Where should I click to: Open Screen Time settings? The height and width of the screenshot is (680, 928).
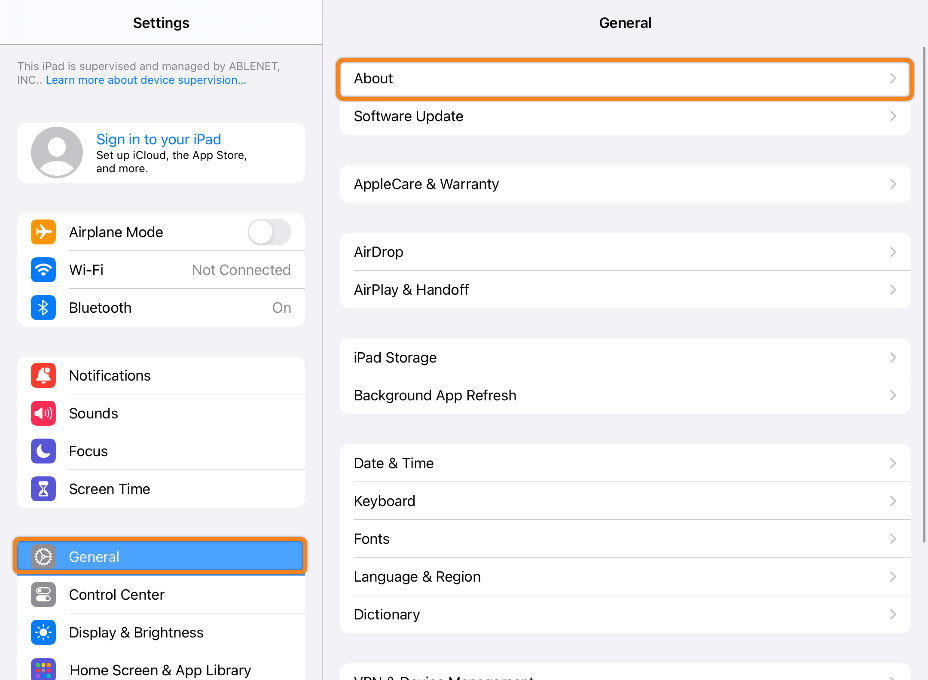point(161,489)
